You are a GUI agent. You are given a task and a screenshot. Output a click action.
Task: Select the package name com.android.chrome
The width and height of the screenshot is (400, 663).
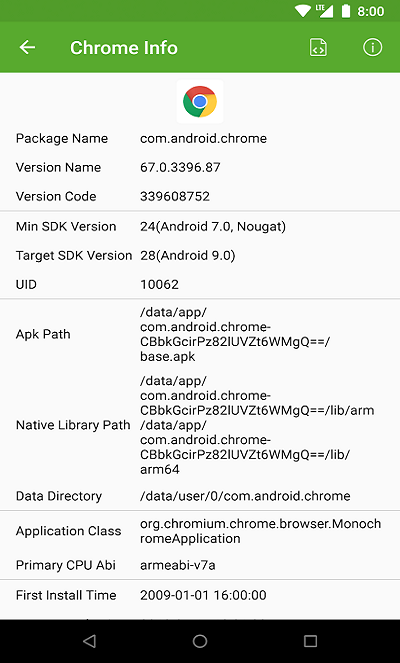203,139
